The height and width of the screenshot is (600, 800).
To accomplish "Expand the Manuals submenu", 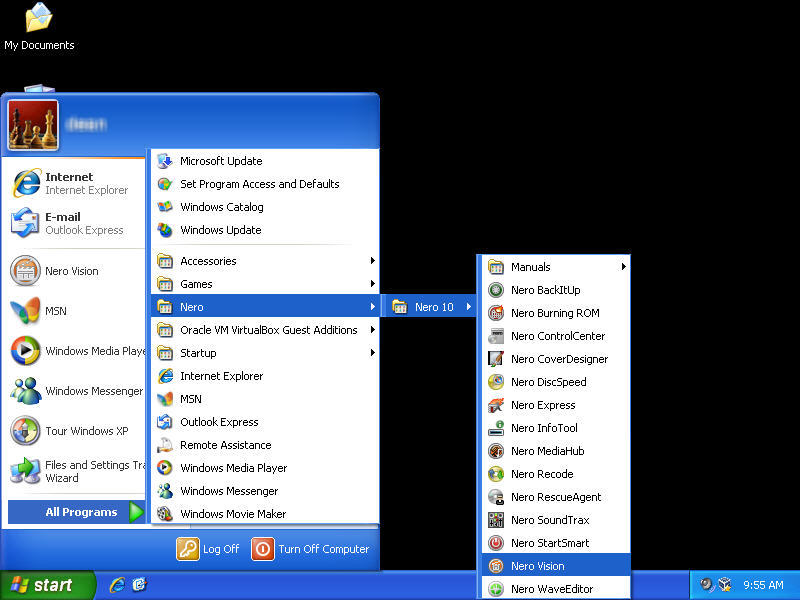I will [x=556, y=267].
